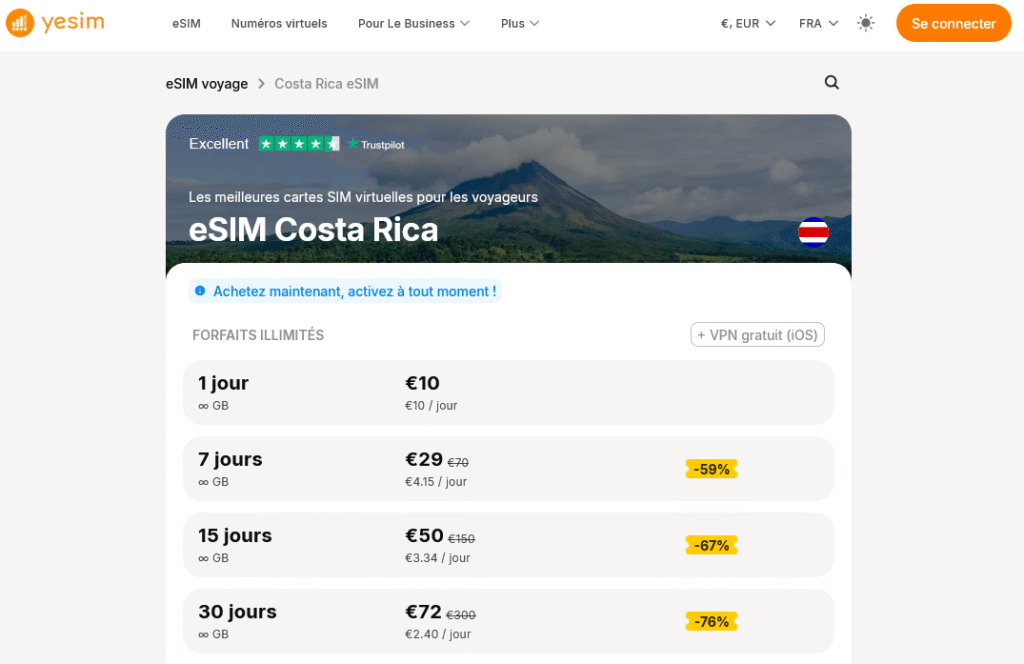Click the Trustpilot logo

375,144
